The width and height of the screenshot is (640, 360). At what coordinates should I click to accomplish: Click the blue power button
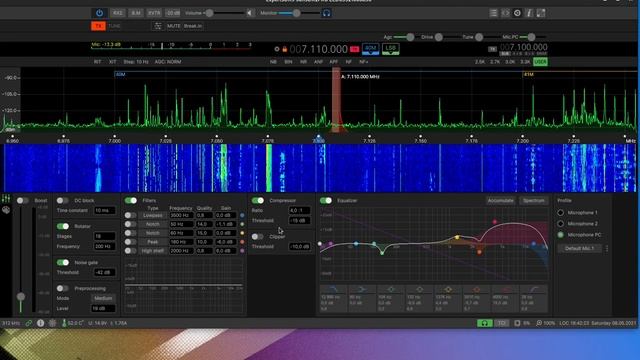coord(99,13)
